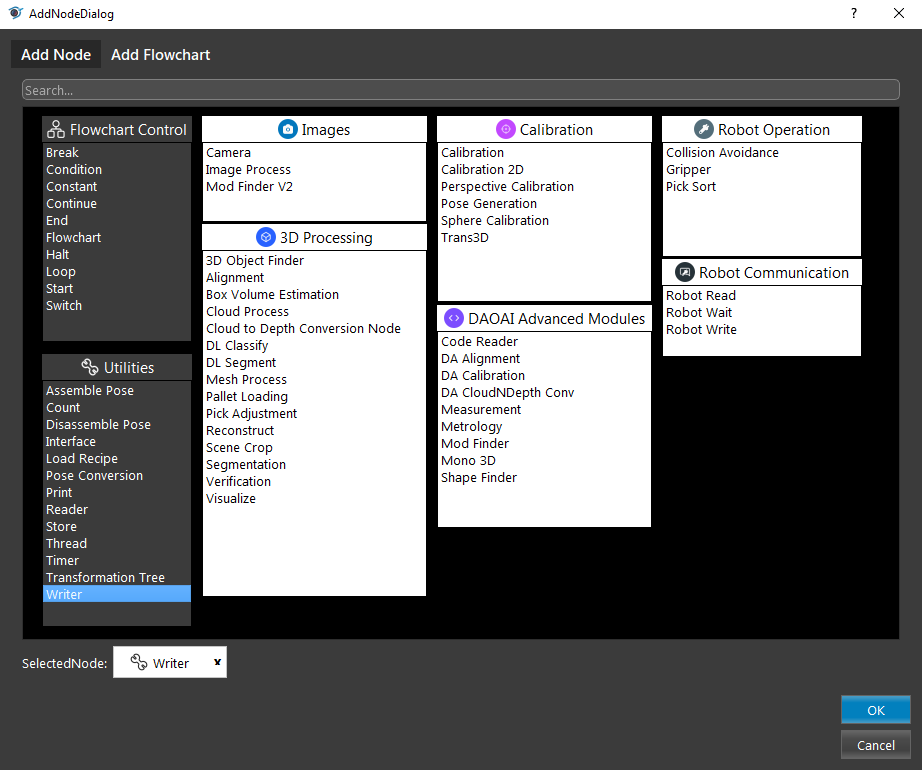Select the Break node
Viewport: 922px width, 770px height.
(x=62, y=152)
